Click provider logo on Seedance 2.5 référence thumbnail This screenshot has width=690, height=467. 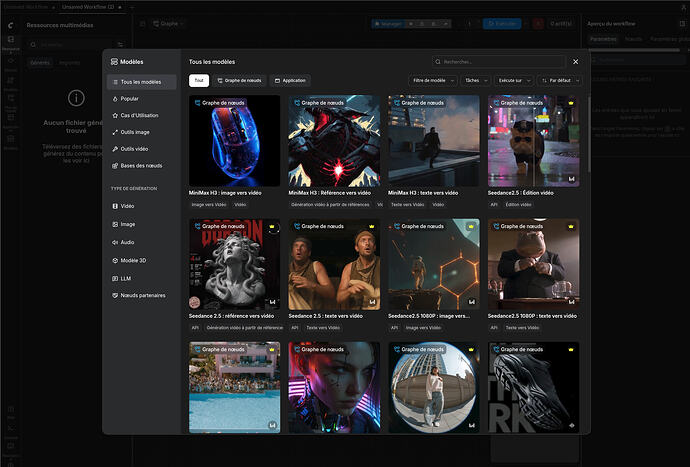pos(272,302)
